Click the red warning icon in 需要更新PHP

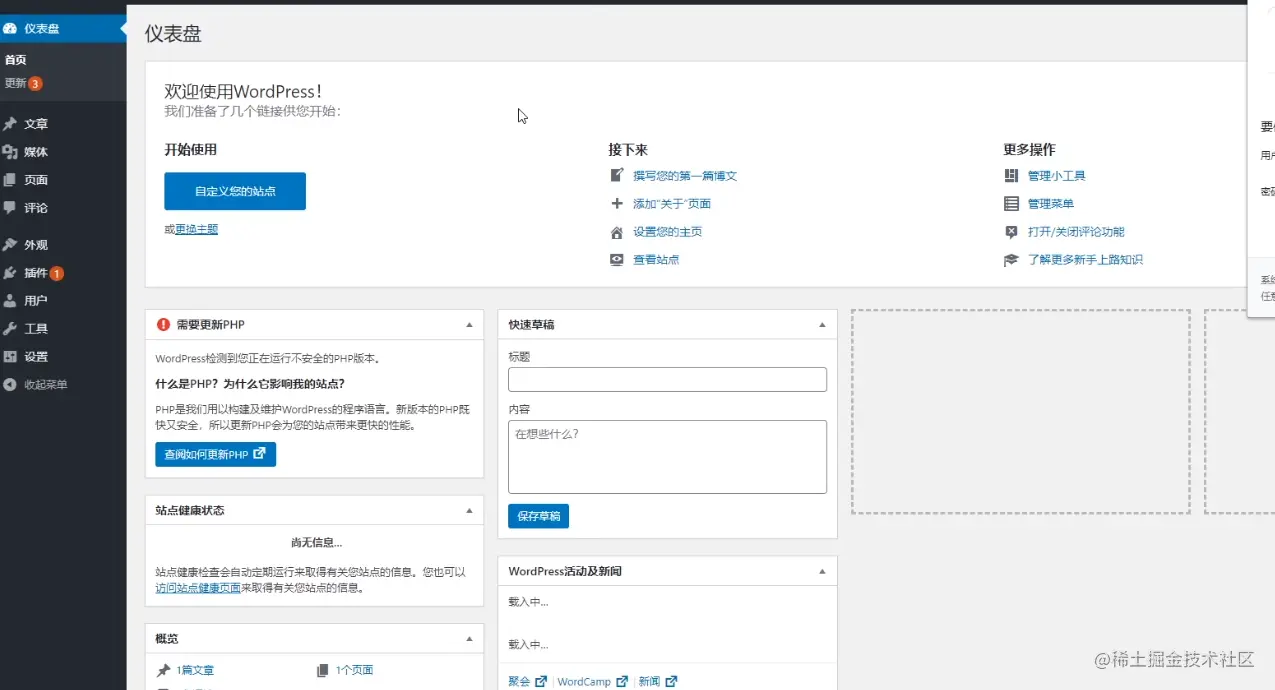pos(163,324)
